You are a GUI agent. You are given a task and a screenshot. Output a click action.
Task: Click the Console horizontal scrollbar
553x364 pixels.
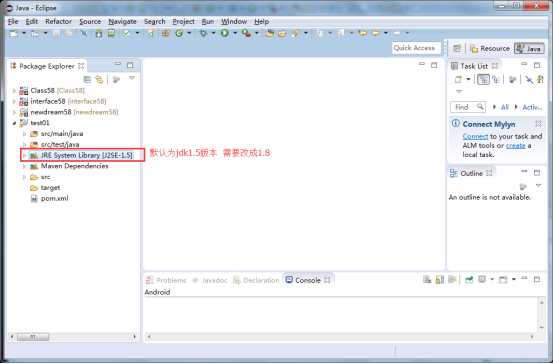tap(340, 337)
